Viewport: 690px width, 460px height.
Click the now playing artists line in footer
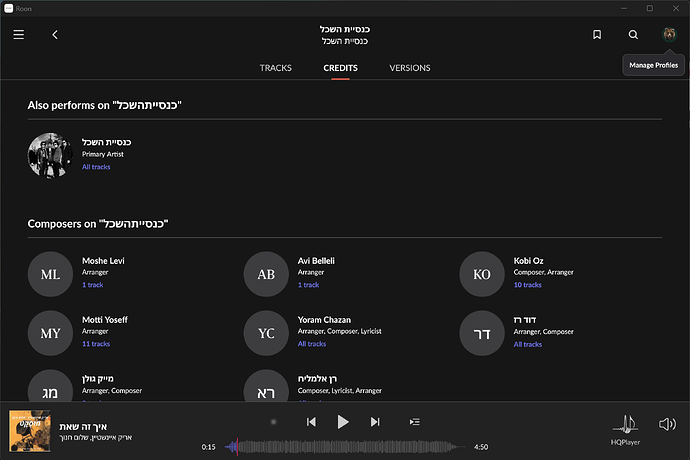(x=95, y=438)
